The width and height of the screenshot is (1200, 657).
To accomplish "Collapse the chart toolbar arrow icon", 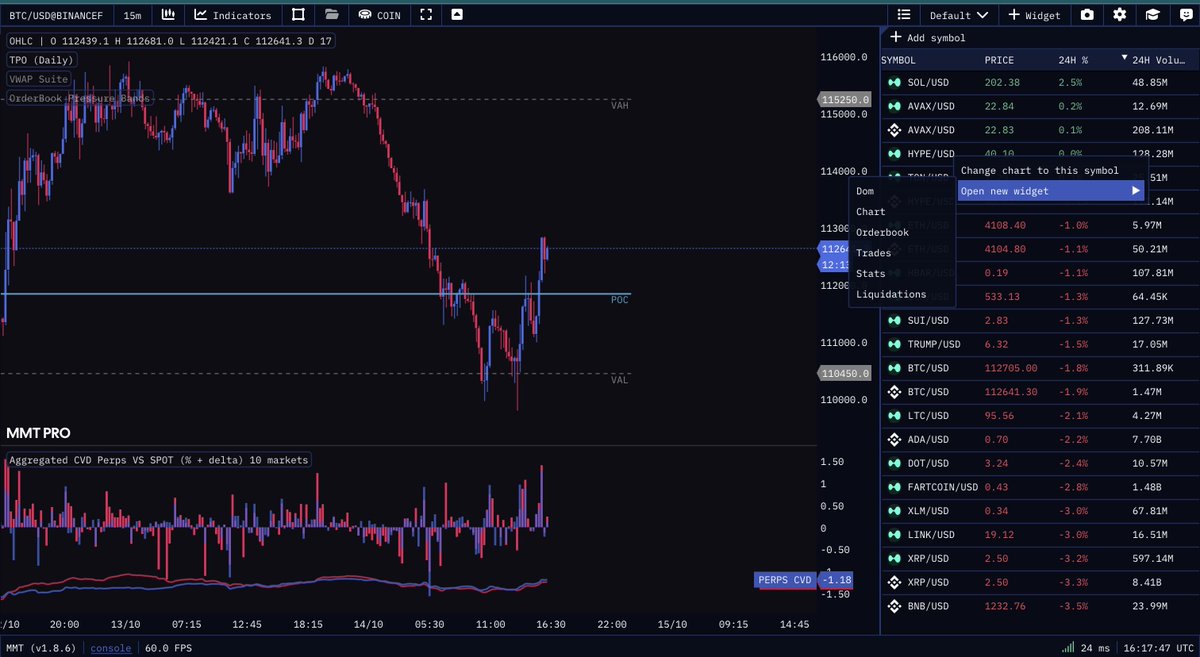I will click(x=457, y=15).
